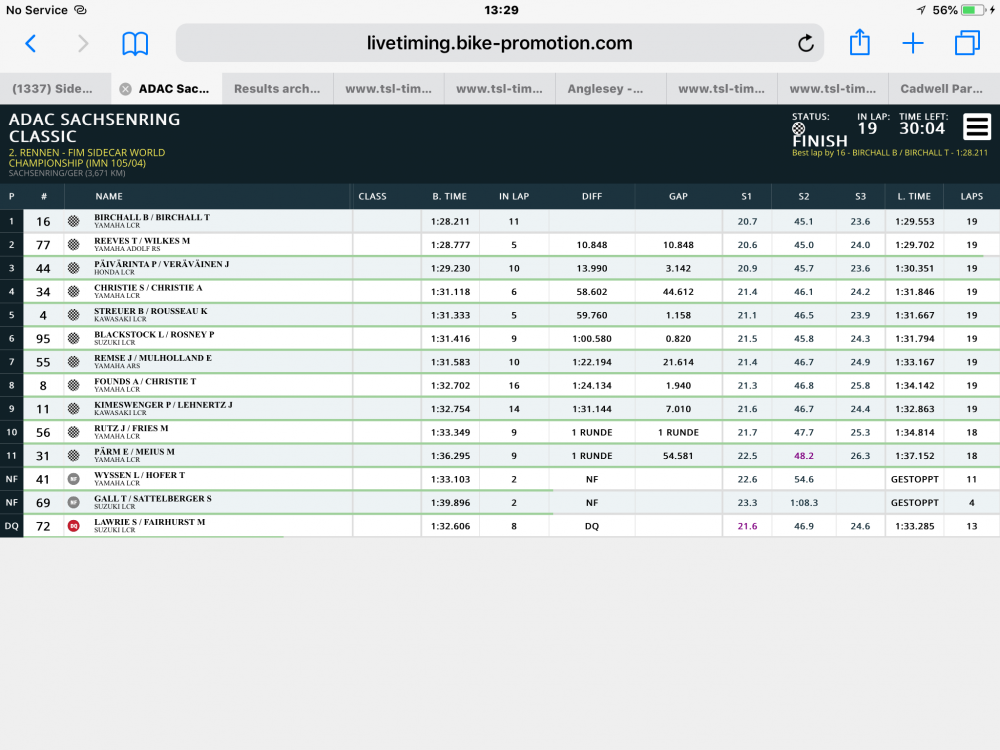Click checkered flag icon for Christie S row
Viewport: 1000px width, 750px height.
pos(74,291)
